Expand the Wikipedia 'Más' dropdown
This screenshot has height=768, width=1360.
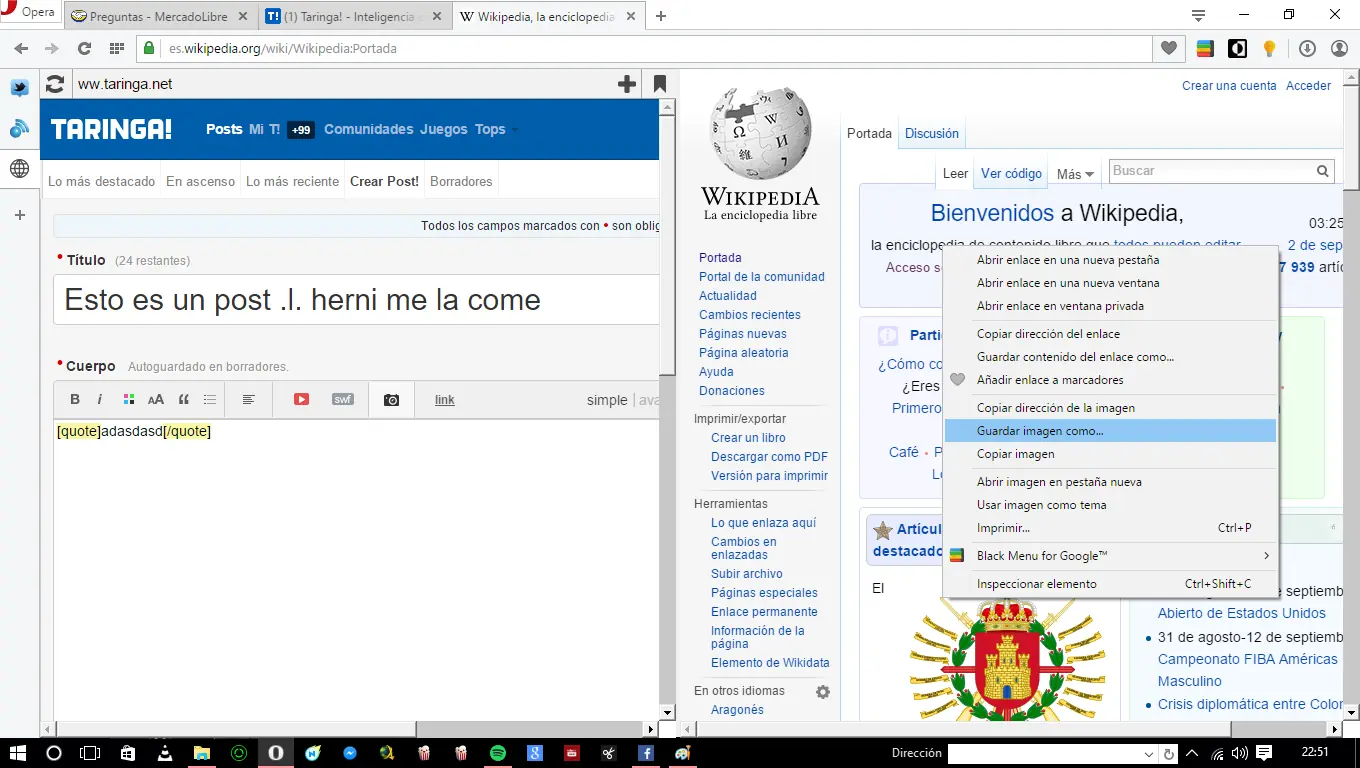(x=1076, y=174)
